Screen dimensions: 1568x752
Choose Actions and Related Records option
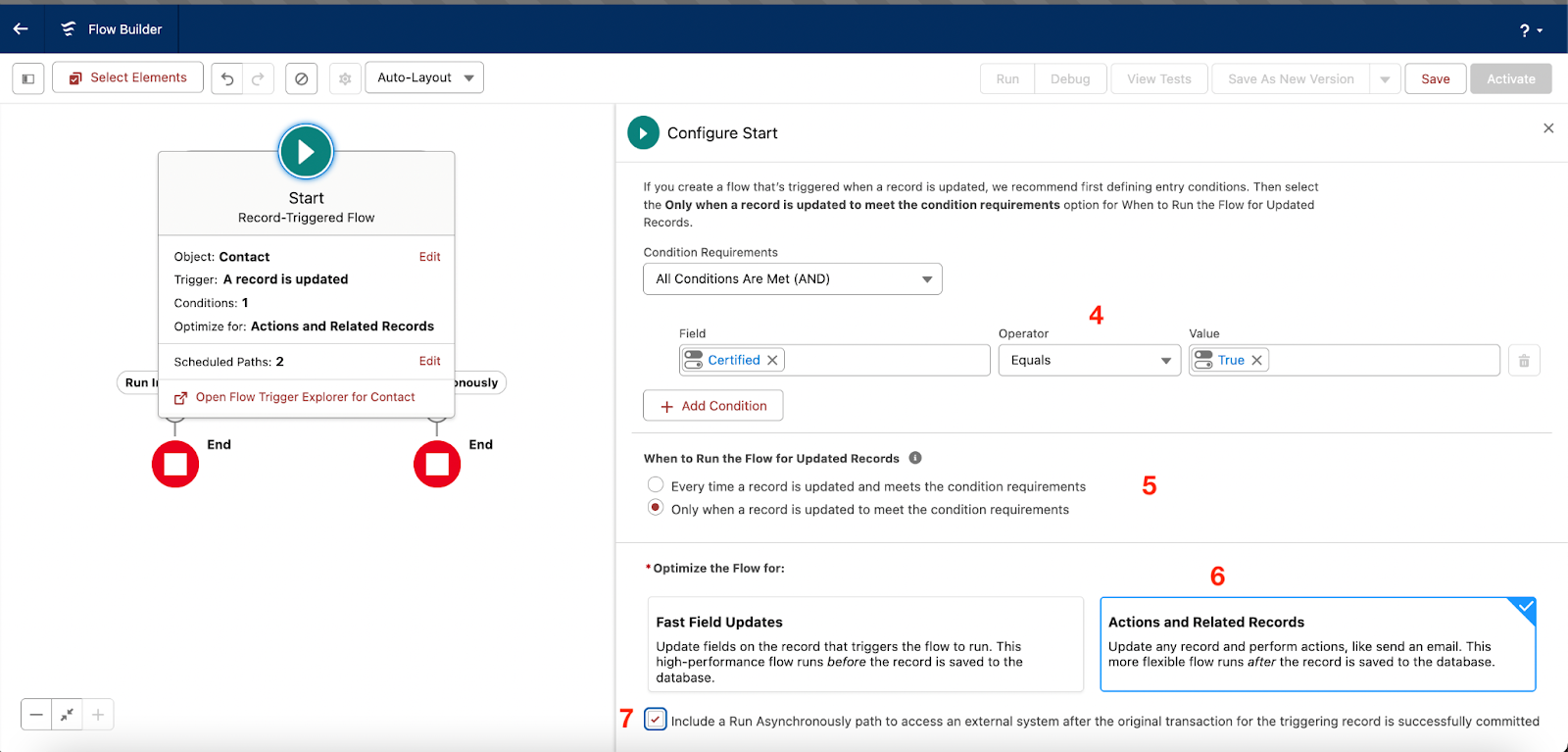click(1318, 644)
